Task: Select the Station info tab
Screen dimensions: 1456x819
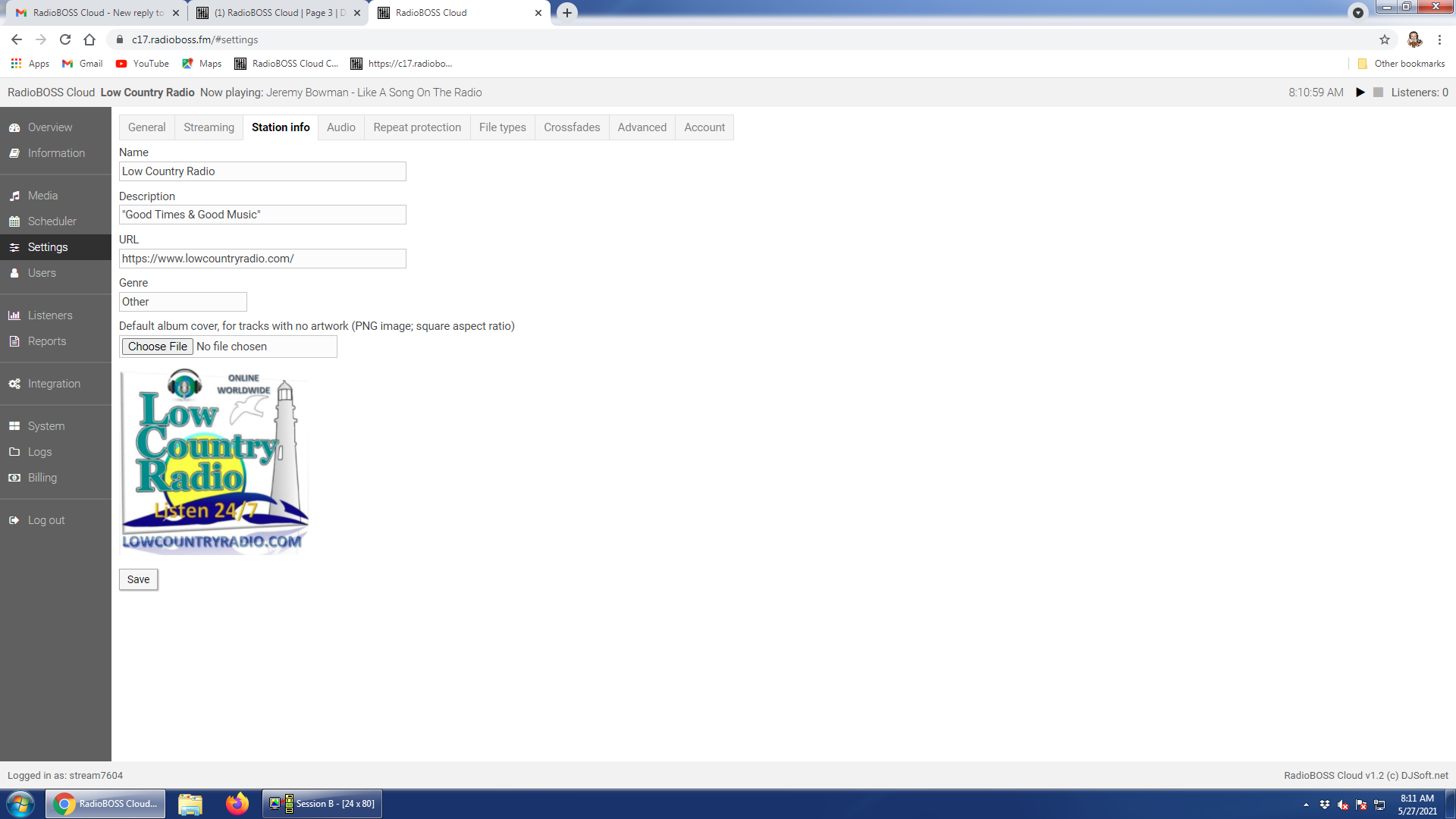Action: click(x=281, y=127)
